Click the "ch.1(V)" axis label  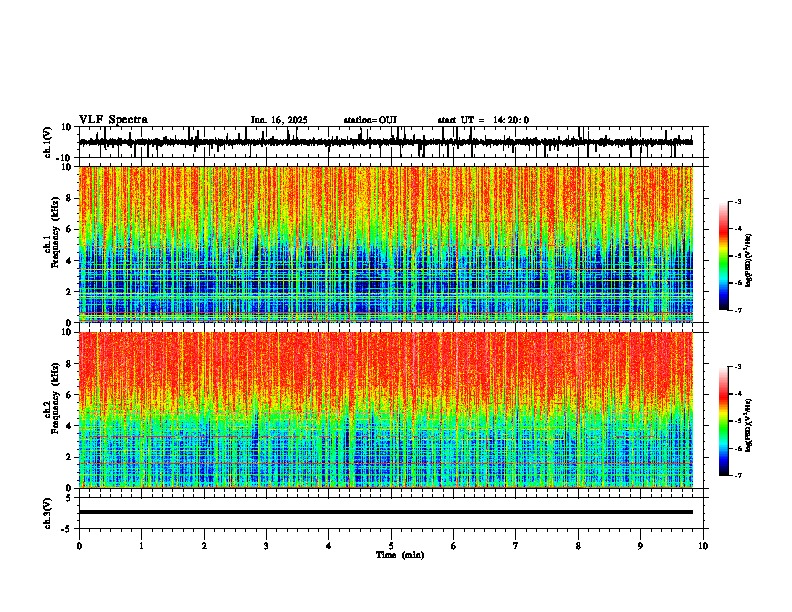pyautogui.click(x=48, y=142)
